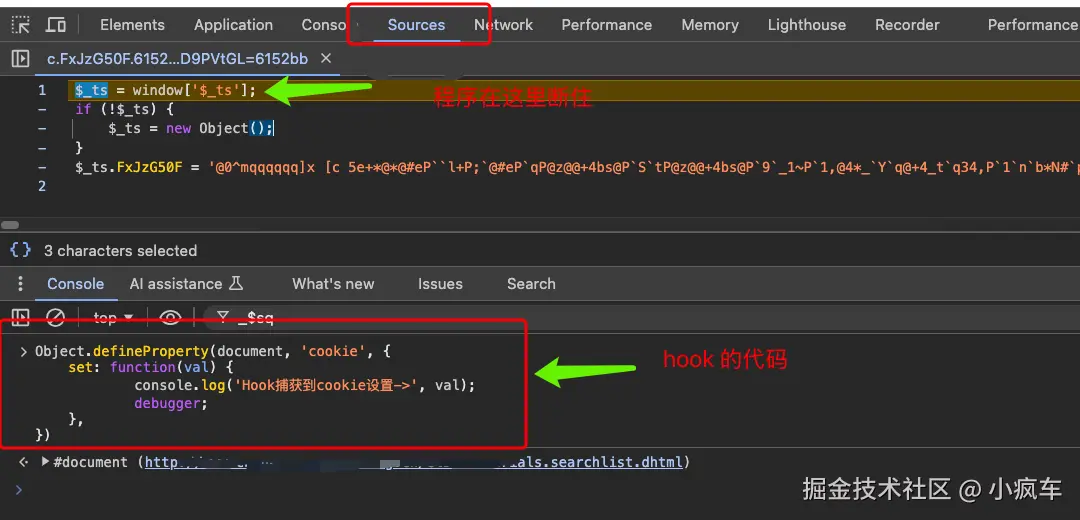Open the Application panel tab
1080x520 pixels.
pos(233,25)
